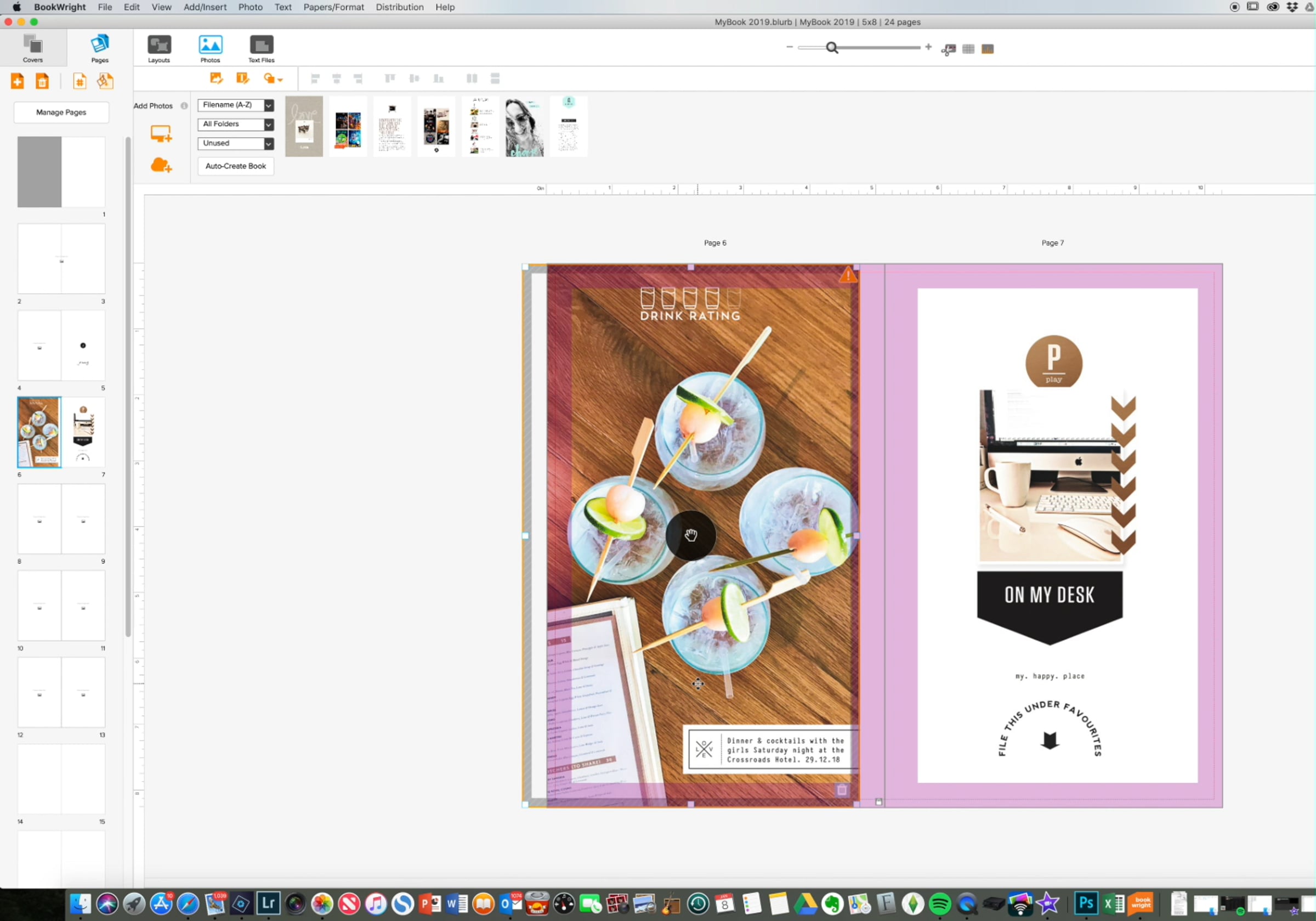Open the Photo menu
This screenshot has height=921, width=1316.
coord(251,7)
